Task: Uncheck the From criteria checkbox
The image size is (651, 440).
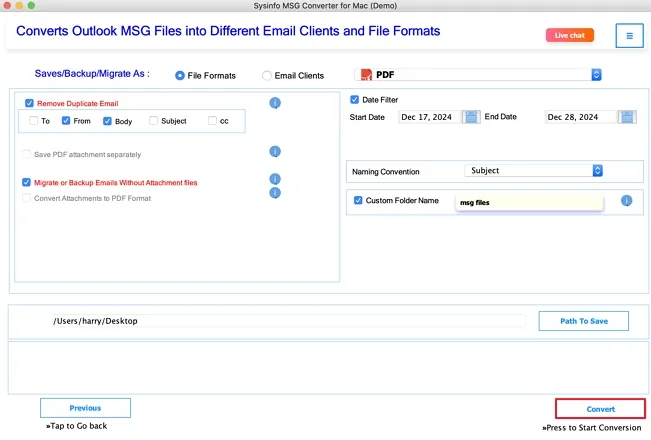Action: [x=66, y=121]
